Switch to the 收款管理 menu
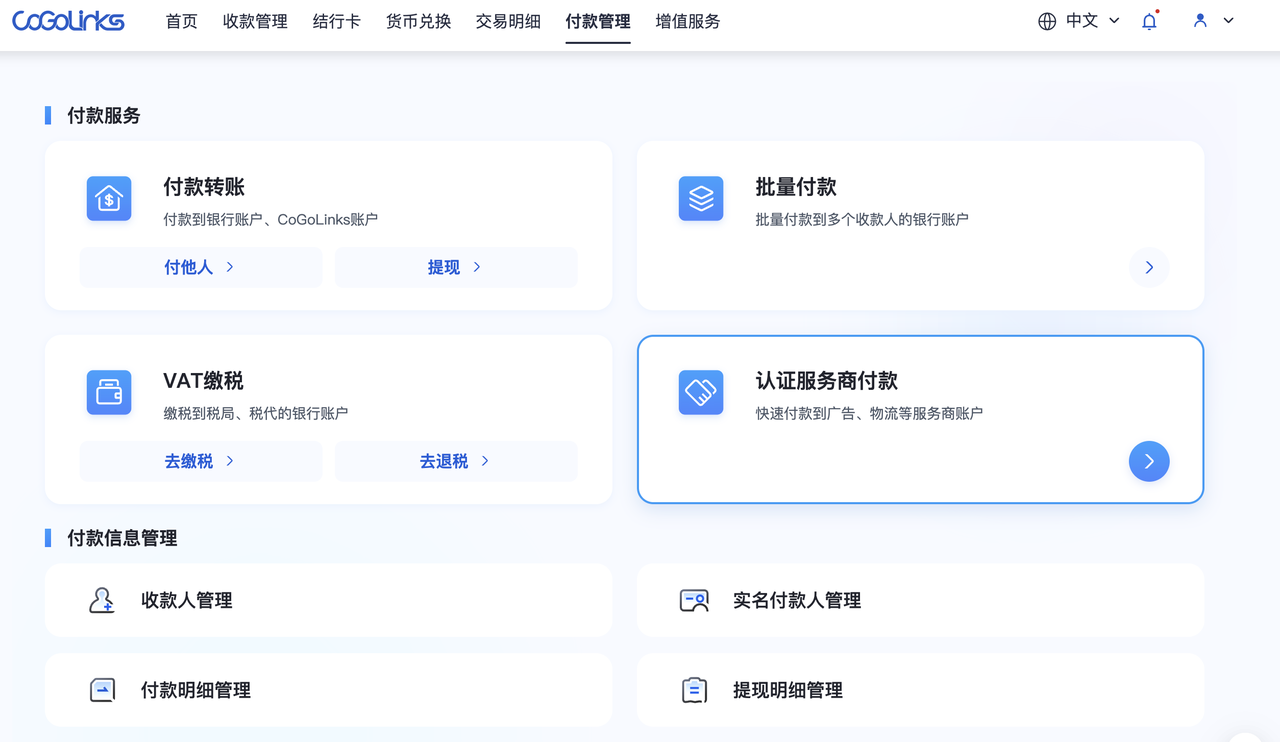Viewport: 1280px width, 742px height. tap(255, 21)
